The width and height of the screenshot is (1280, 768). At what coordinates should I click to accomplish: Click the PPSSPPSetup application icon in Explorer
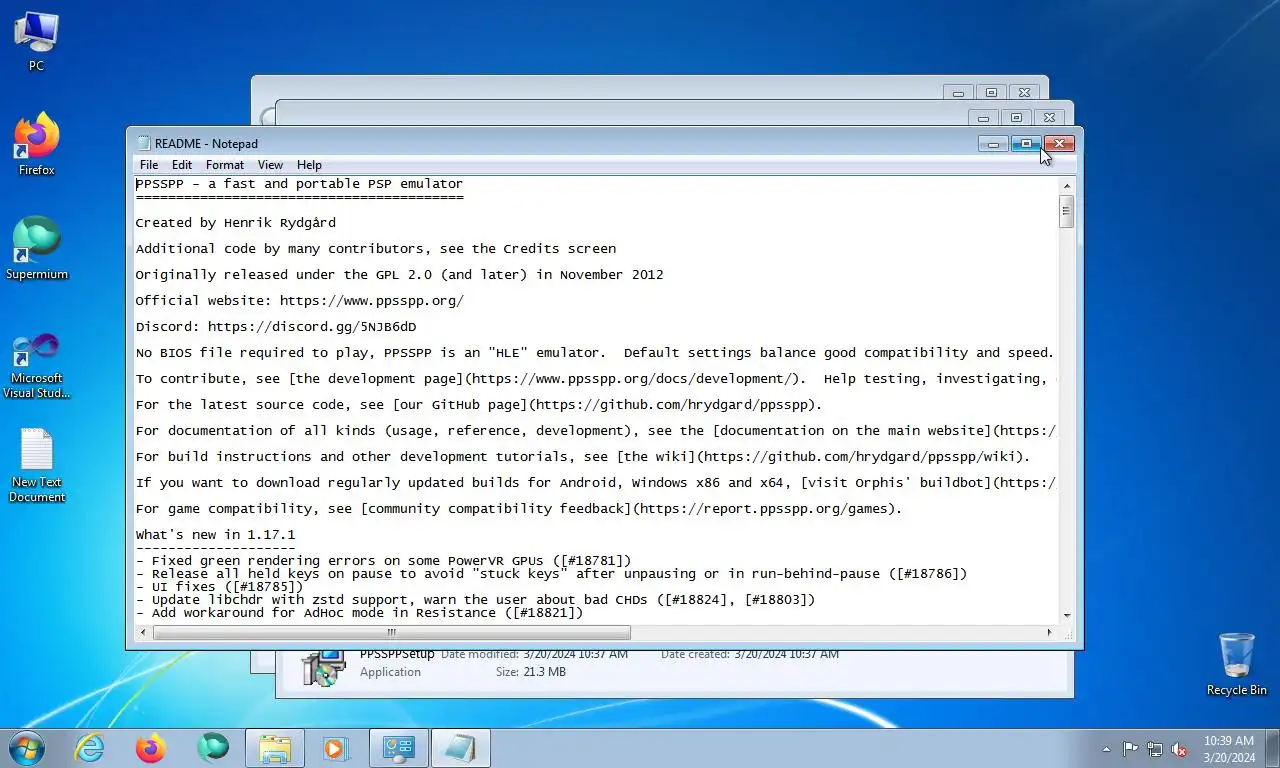[322, 668]
